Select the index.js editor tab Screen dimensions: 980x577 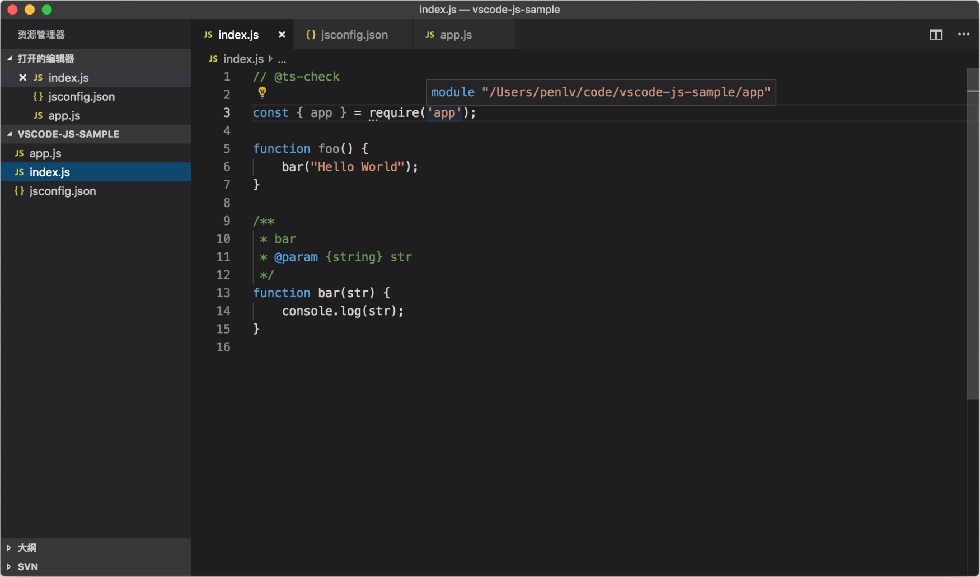coord(242,35)
